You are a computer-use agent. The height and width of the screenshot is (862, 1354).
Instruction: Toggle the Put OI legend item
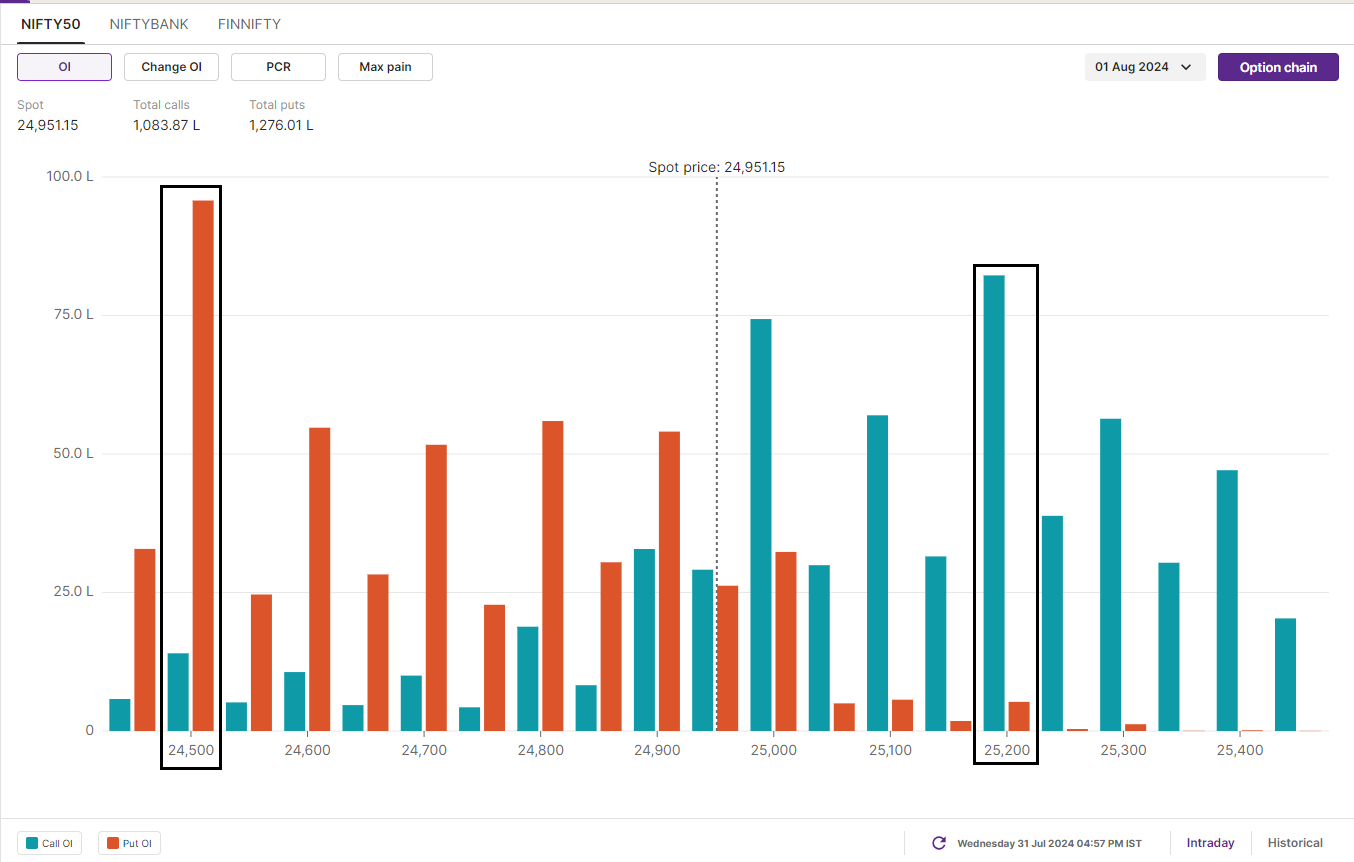point(130,844)
